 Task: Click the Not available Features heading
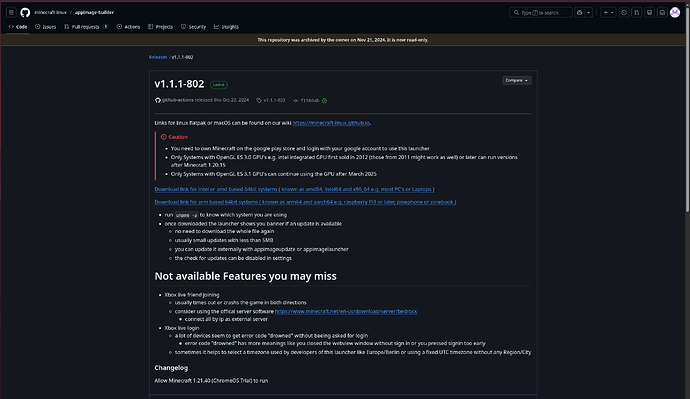(x=246, y=276)
